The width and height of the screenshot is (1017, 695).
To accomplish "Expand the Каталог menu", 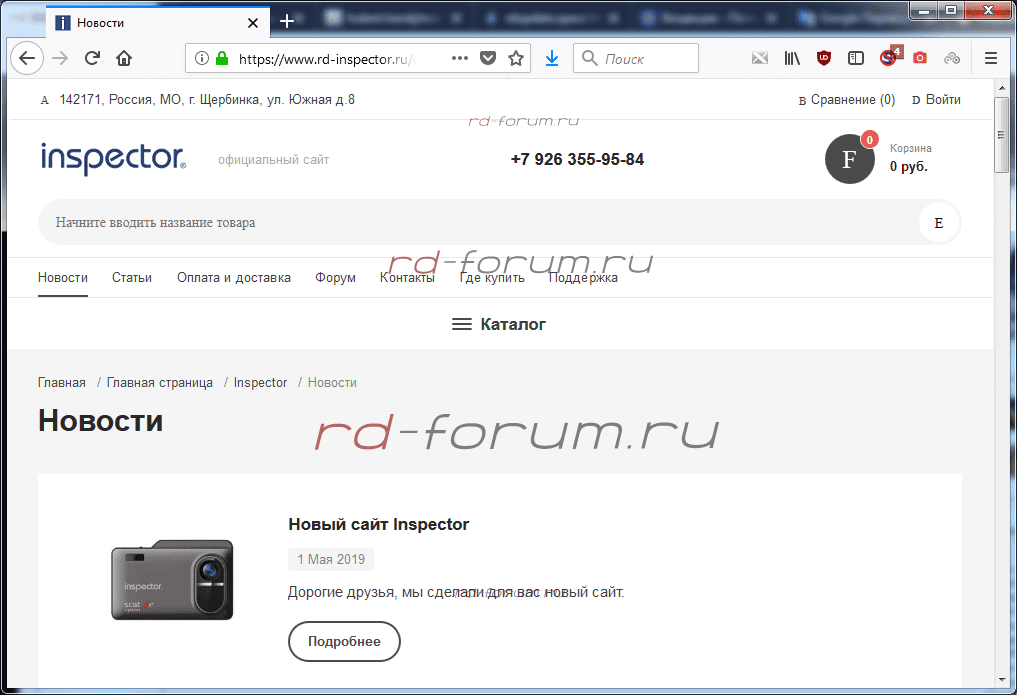I will (x=499, y=324).
